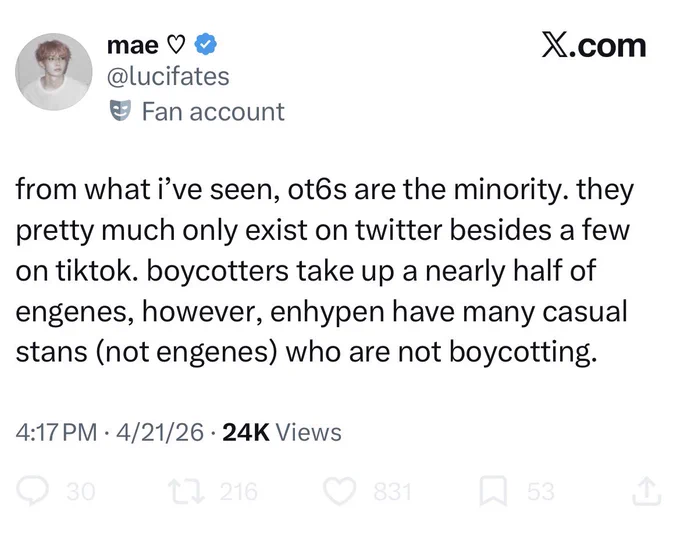Click the blue verified checkmark badge
This screenshot has width=680, height=542.
click(x=206, y=44)
